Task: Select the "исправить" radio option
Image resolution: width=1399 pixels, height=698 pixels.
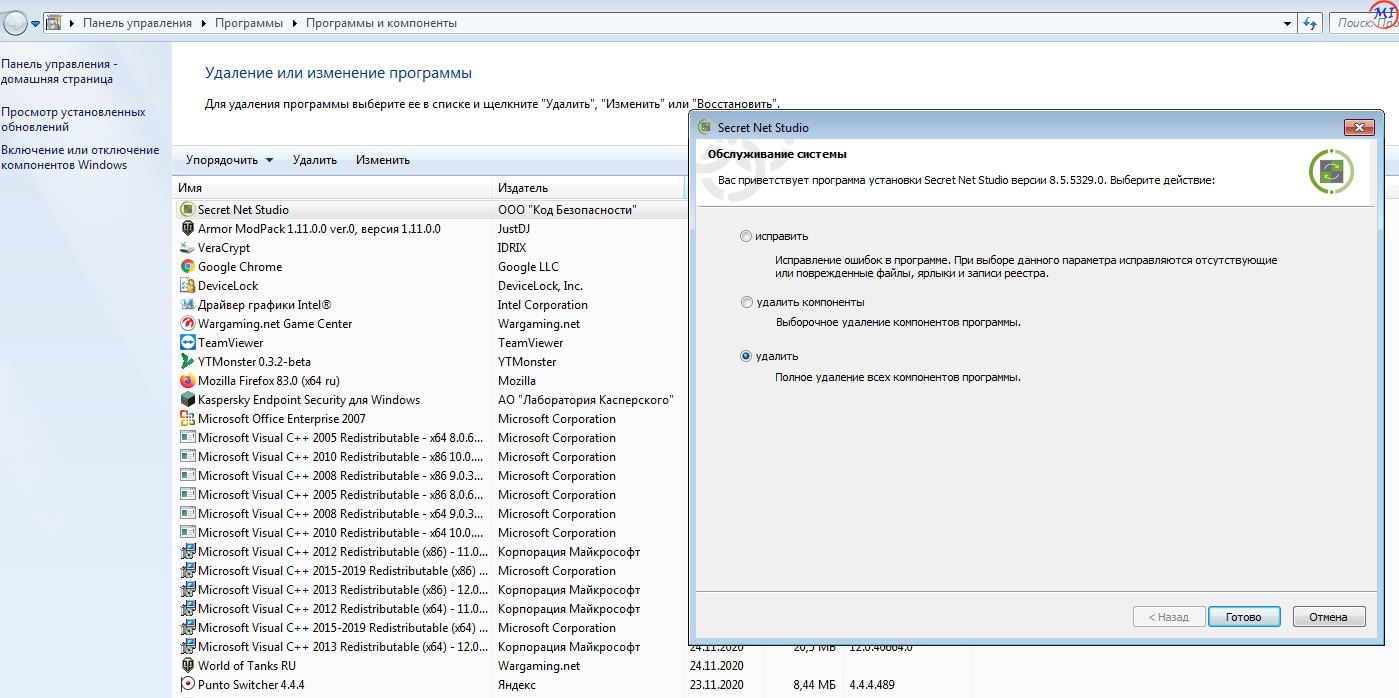Action: 746,237
